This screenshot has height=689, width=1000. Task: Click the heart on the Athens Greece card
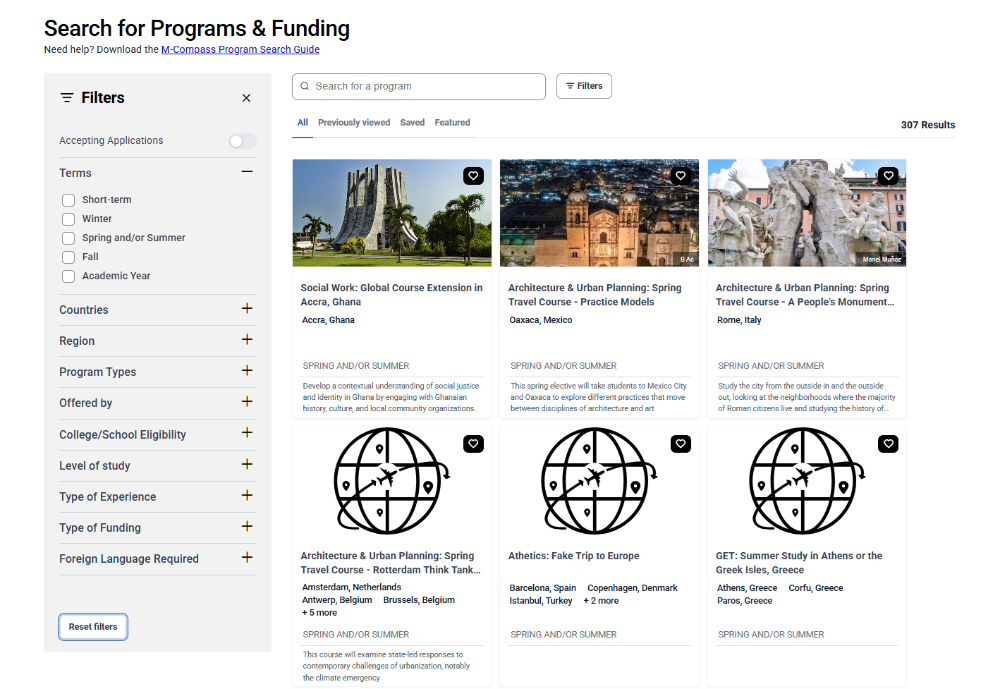click(888, 443)
